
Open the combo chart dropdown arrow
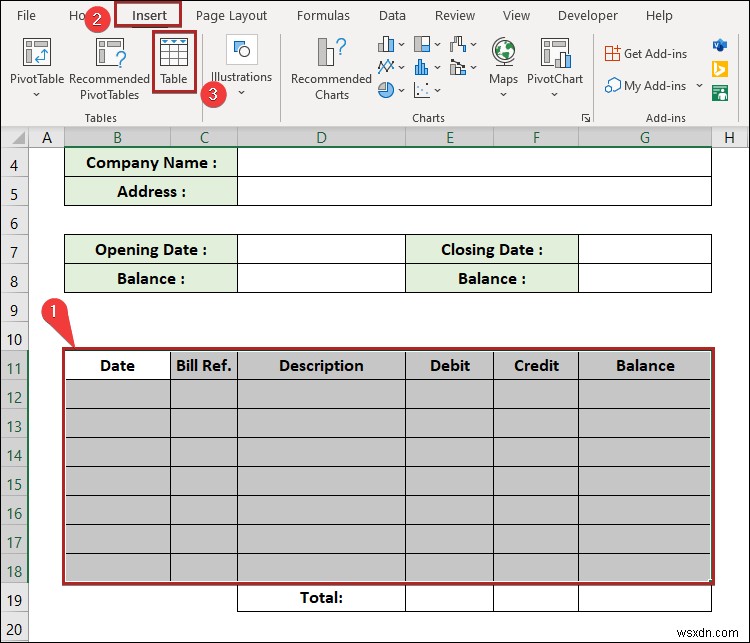[473, 67]
